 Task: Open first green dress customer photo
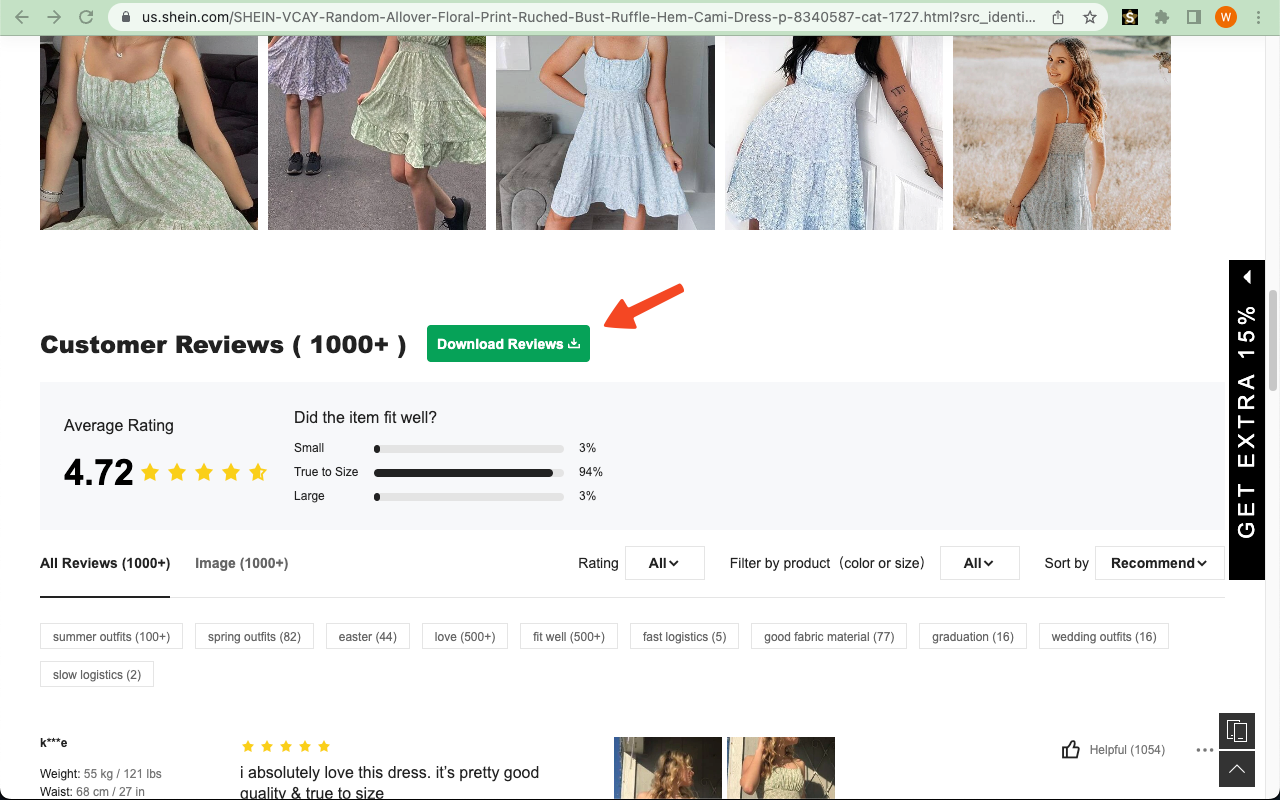click(149, 133)
